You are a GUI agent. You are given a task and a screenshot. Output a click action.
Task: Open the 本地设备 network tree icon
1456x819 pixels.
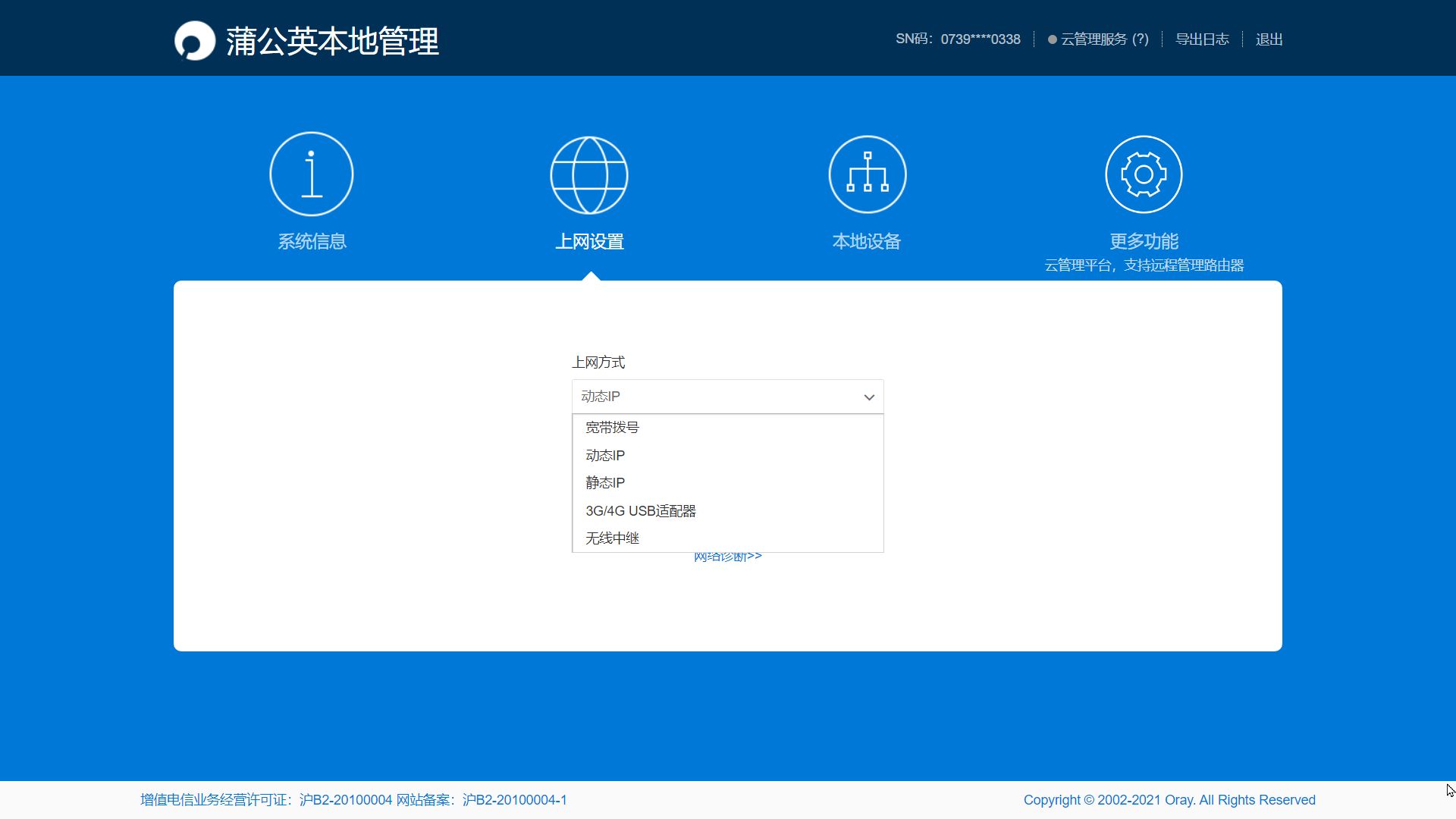[x=868, y=174]
